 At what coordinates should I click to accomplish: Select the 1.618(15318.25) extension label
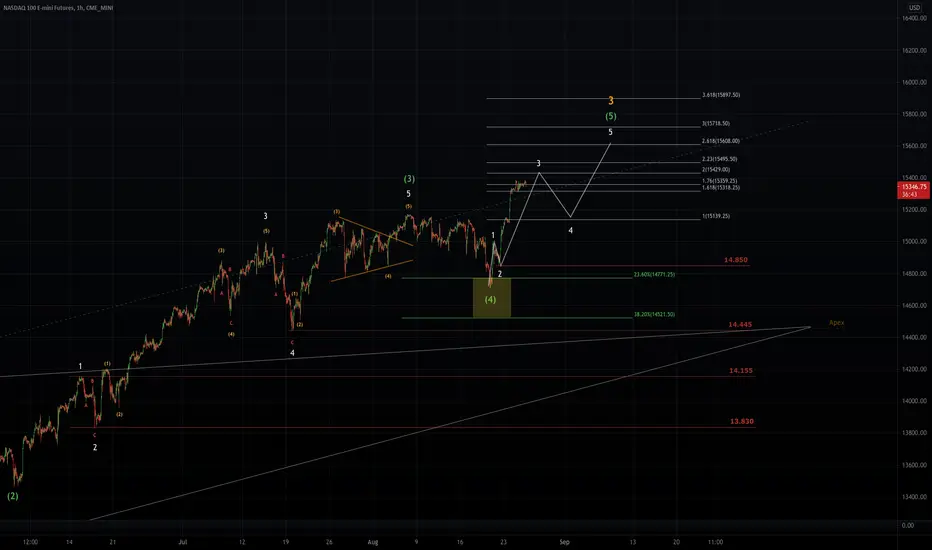pyautogui.click(x=721, y=187)
